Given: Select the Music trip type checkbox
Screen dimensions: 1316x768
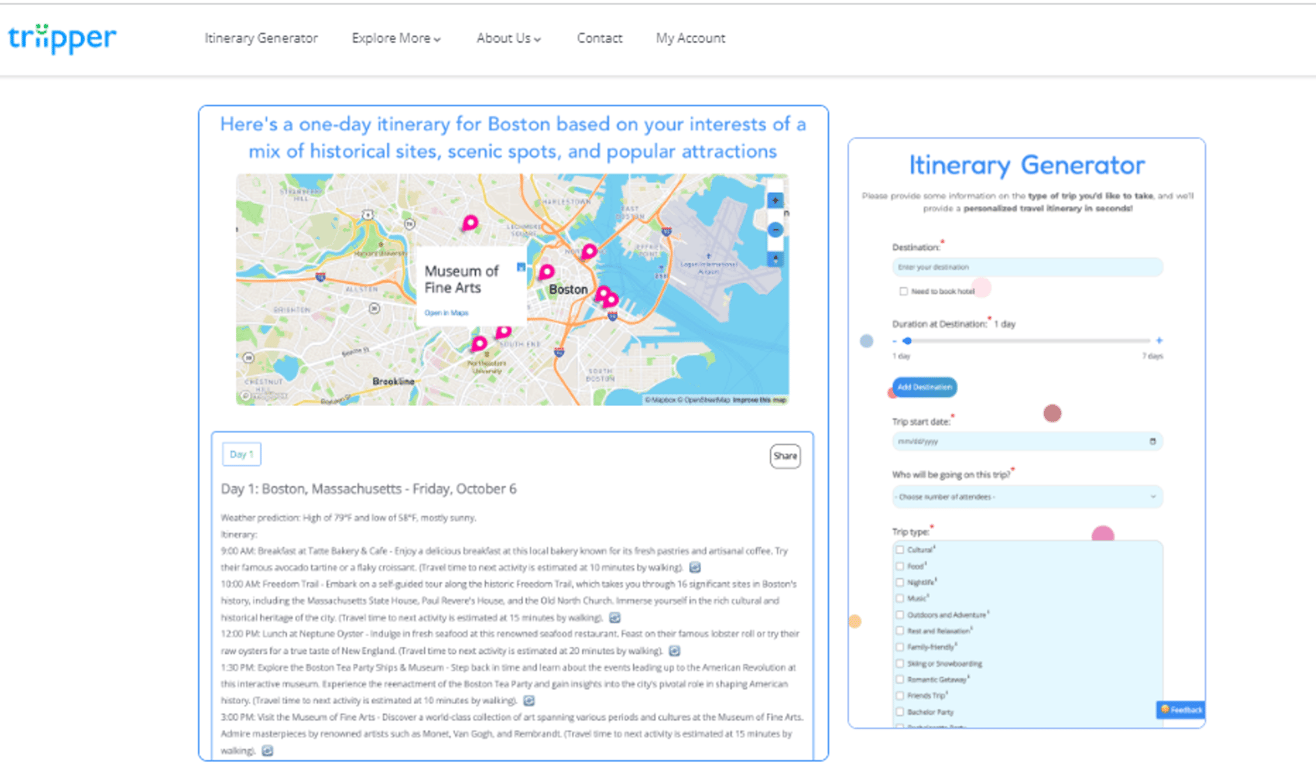Looking at the screenshot, I should pyautogui.click(x=900, y=598).
